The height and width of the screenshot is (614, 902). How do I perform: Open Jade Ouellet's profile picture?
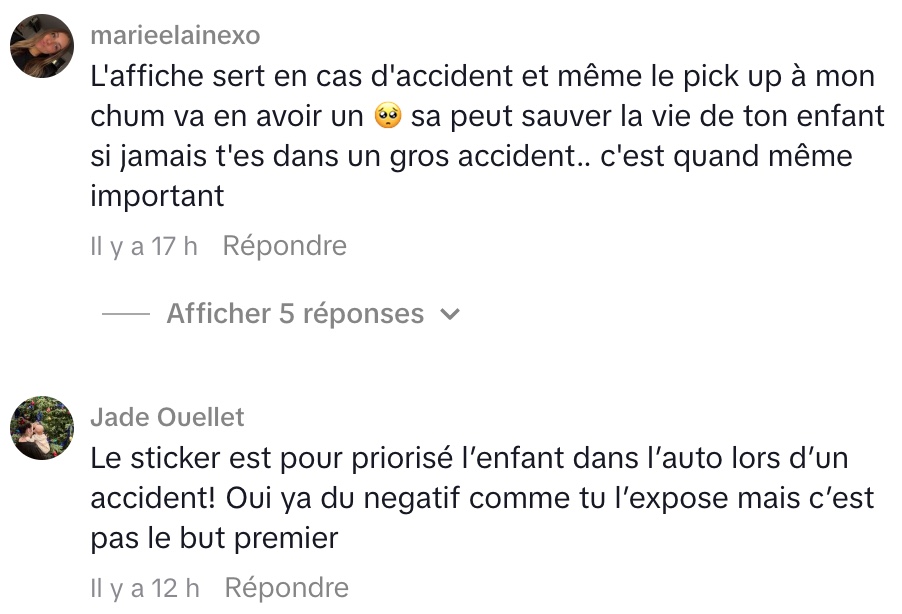click(41, 427)
